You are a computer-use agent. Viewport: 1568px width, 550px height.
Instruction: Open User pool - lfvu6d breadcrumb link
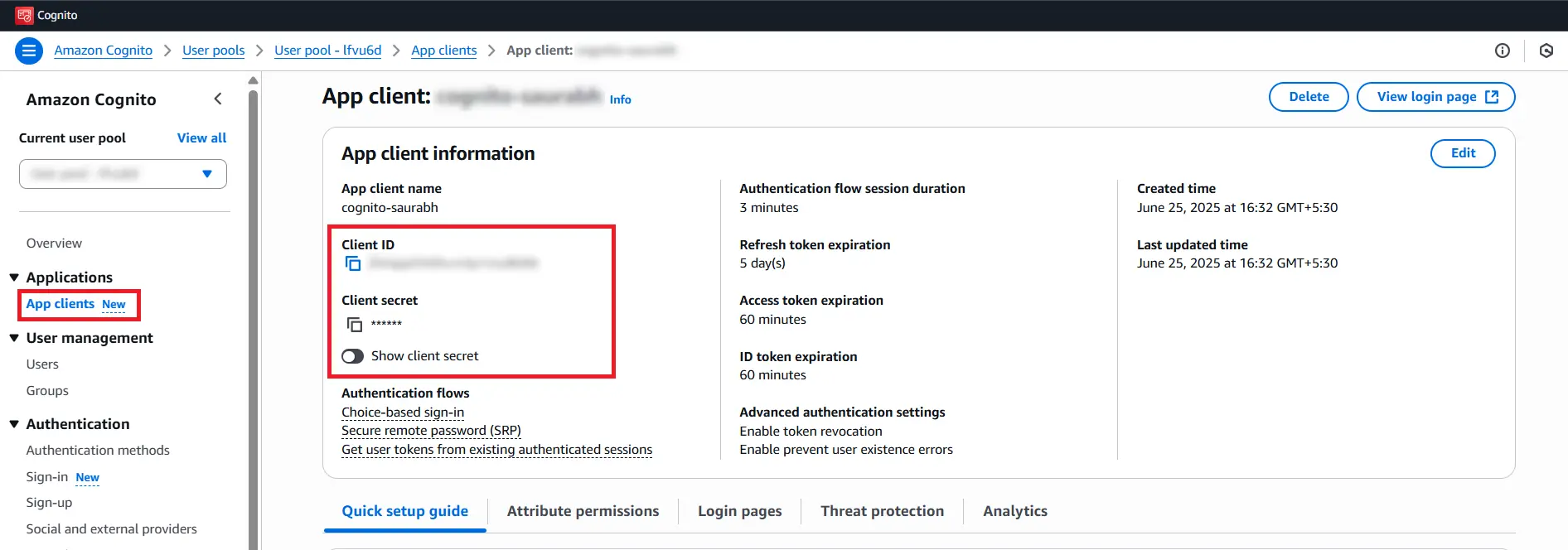click(x=328, y=51)
